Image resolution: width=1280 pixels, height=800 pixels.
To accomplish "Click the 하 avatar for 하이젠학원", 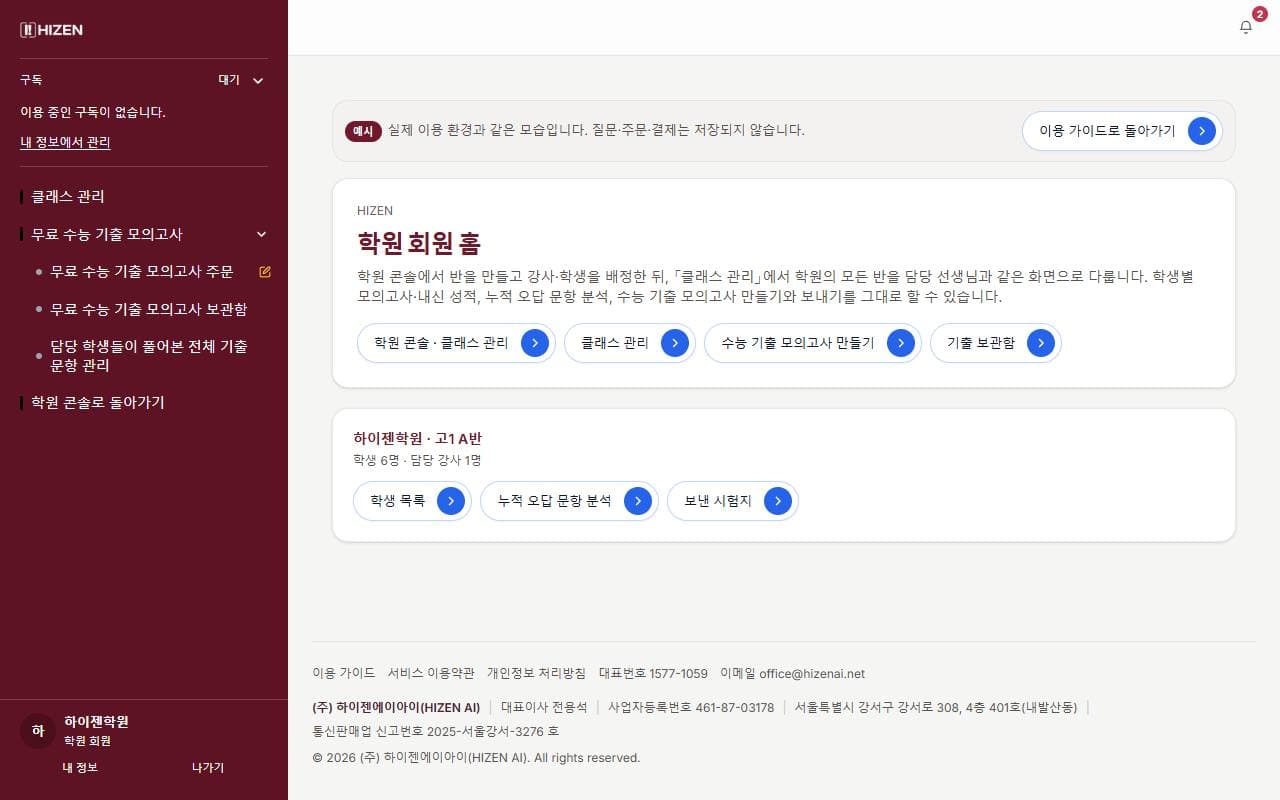I will tap(38, 731).
